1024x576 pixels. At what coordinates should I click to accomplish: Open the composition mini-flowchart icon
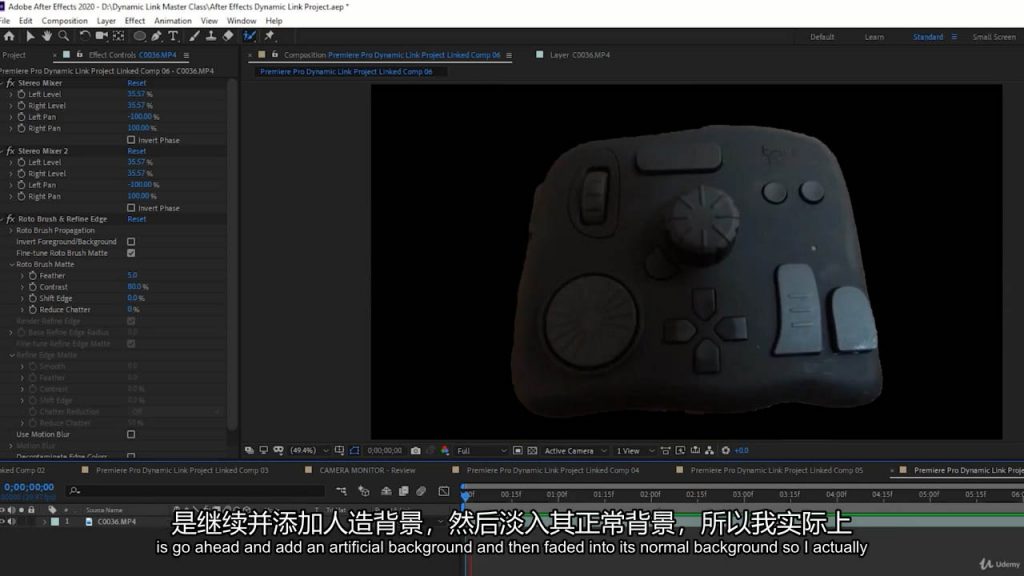pos(341,491)
